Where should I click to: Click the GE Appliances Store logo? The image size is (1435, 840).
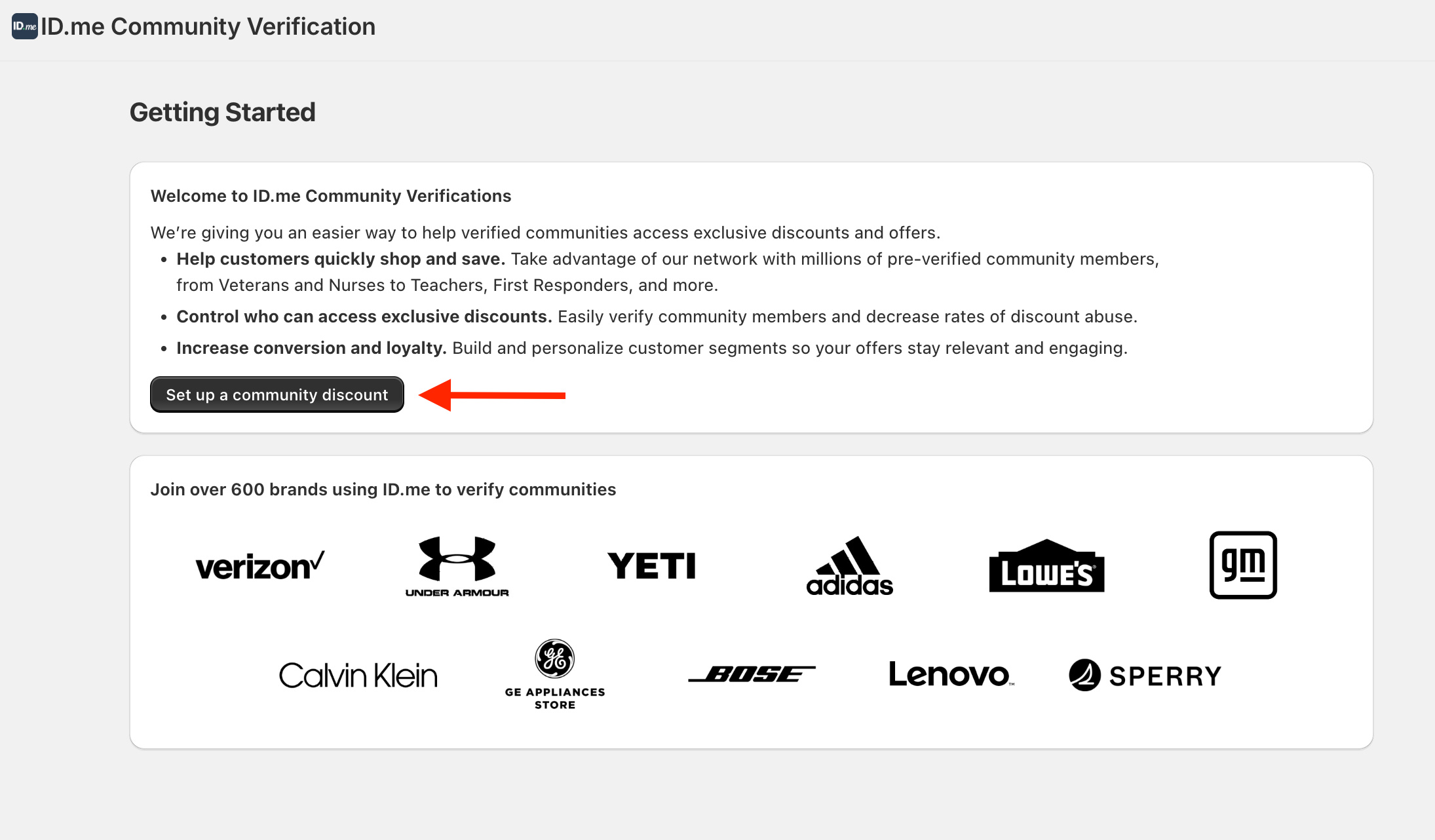point(554,674)
